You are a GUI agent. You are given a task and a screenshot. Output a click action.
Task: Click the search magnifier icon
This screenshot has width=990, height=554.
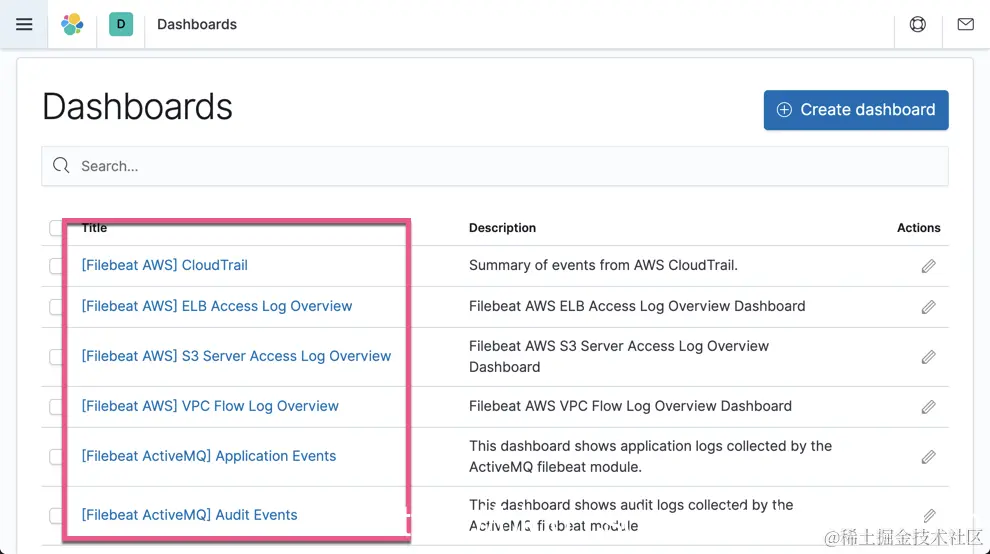(61, 166)
